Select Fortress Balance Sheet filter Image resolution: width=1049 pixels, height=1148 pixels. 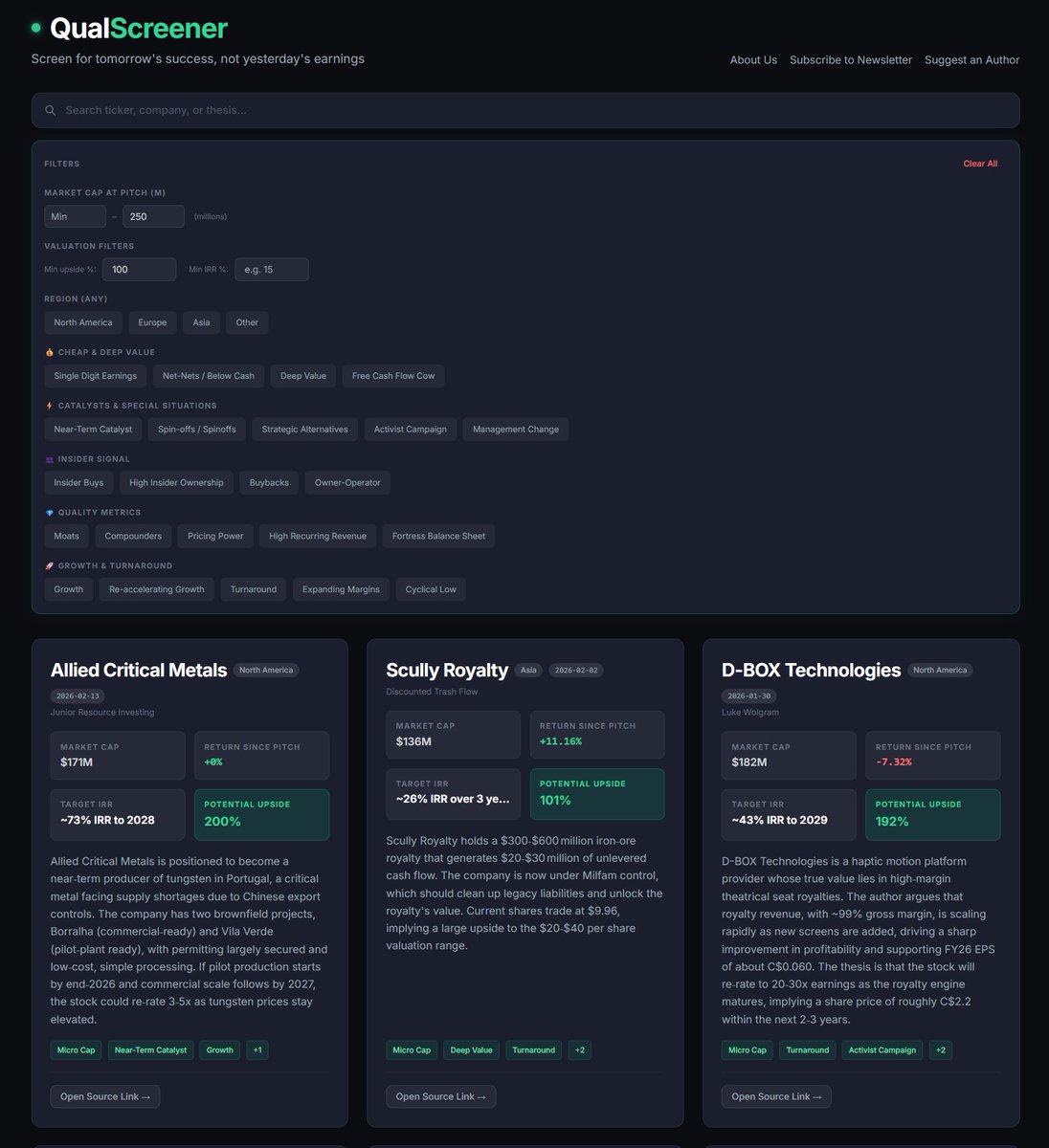tap(438, 536)
